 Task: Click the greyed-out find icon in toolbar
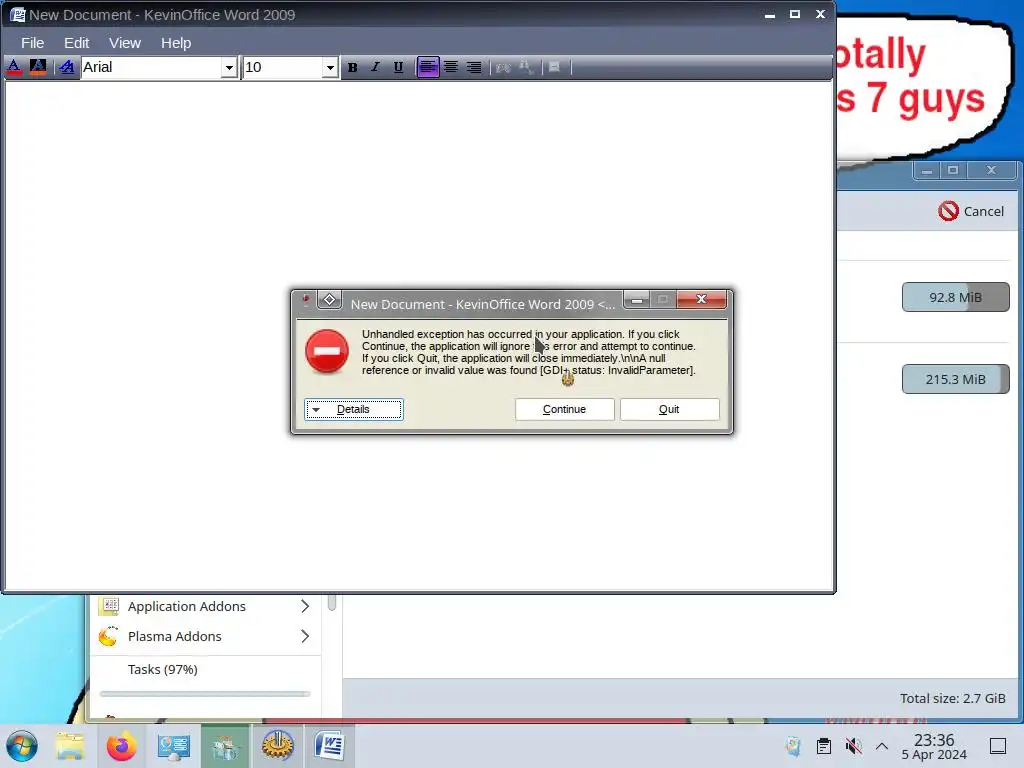pyautogui.click(x=503, y=67)
